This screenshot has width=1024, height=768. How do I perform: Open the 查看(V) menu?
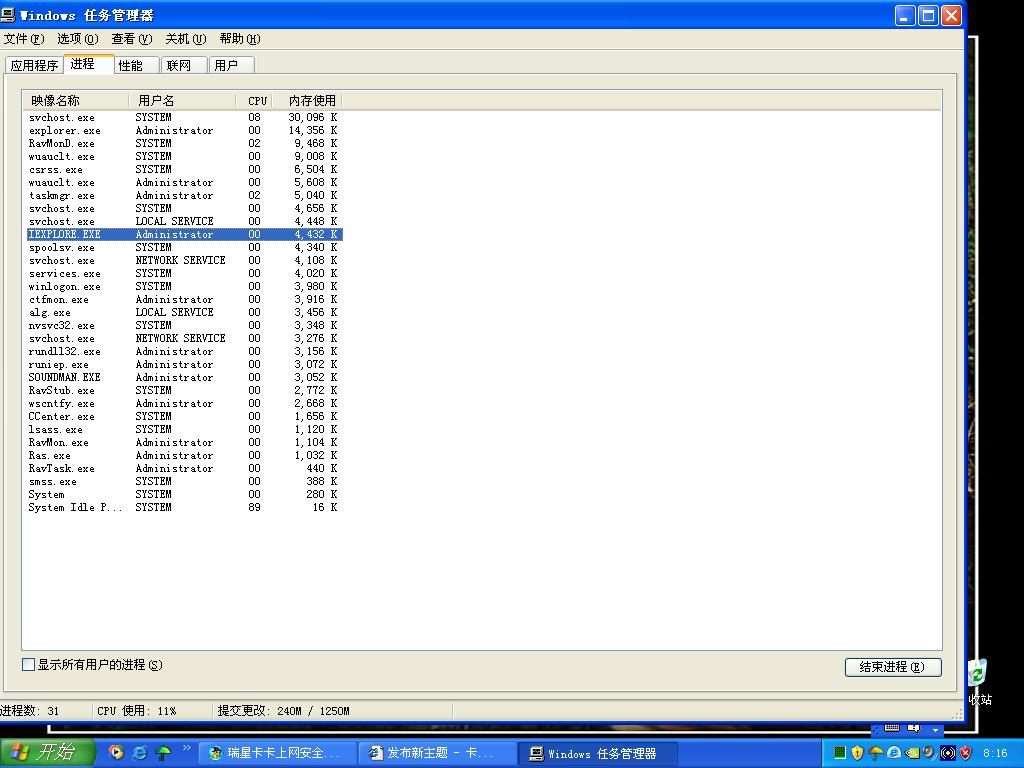pos(132,39)
